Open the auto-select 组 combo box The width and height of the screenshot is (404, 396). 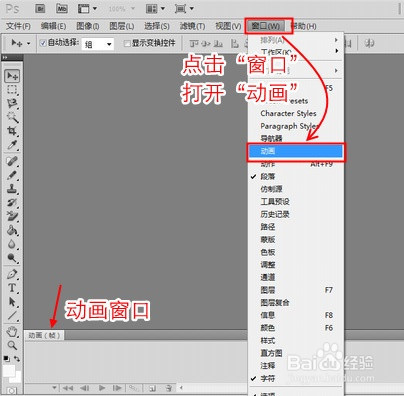click(x=98, y=44)
